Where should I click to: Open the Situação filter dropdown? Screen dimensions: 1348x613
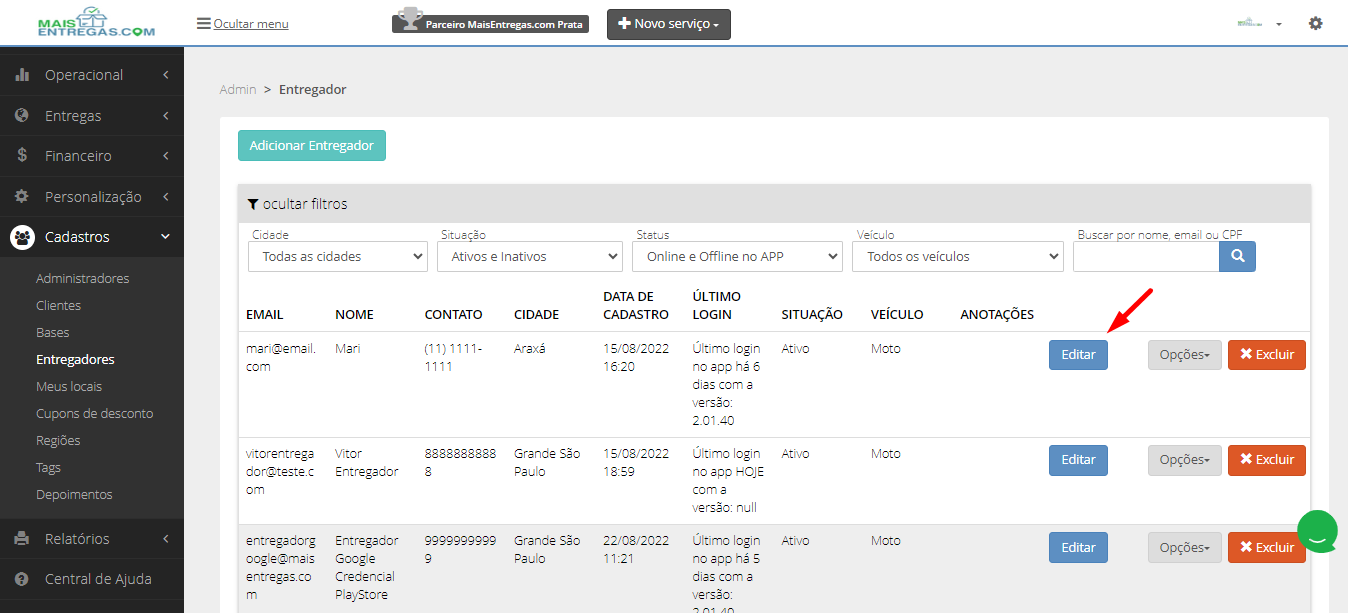click(530, 257)
